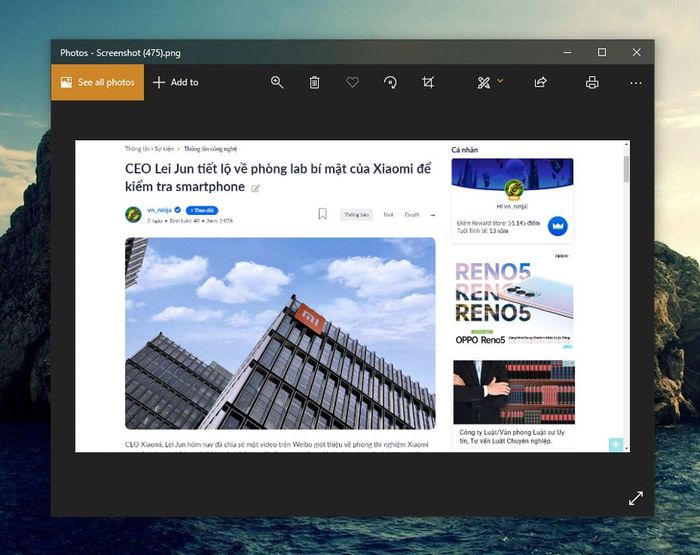Click the Cá nhân sidebar heading

[464, 150]
